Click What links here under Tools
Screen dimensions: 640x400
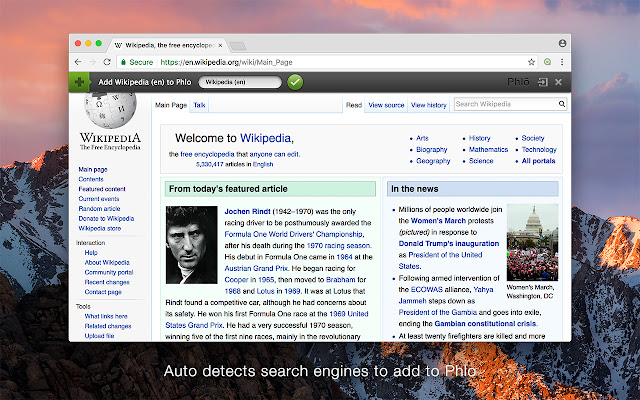(106, 316)
